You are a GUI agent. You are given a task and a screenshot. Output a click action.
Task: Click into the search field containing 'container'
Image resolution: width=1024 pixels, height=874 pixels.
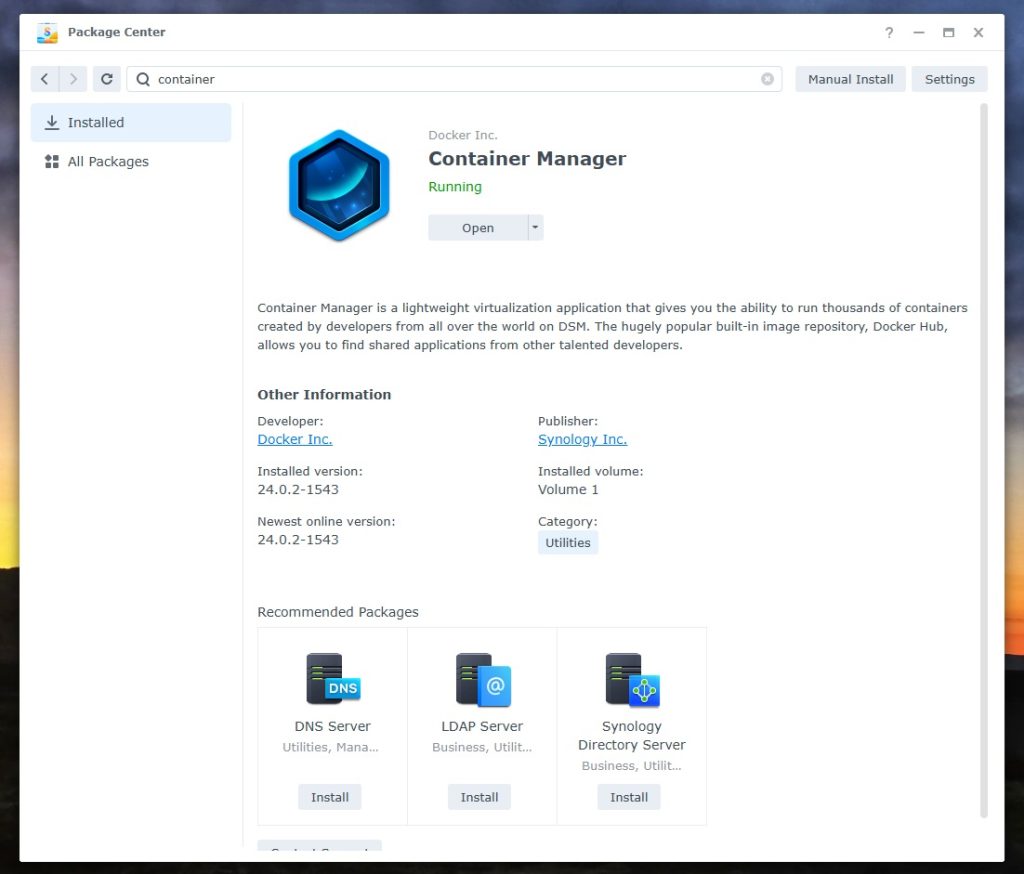(455, 79)
